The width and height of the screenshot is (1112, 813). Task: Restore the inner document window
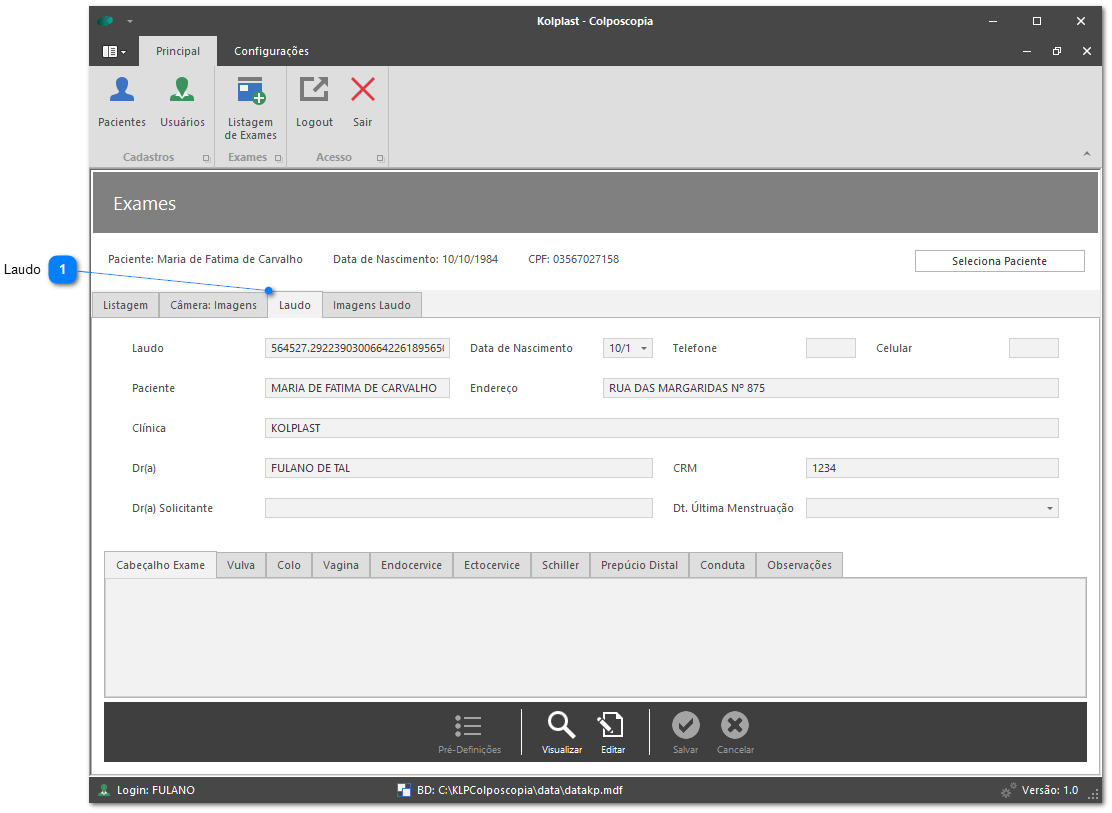1057,51
